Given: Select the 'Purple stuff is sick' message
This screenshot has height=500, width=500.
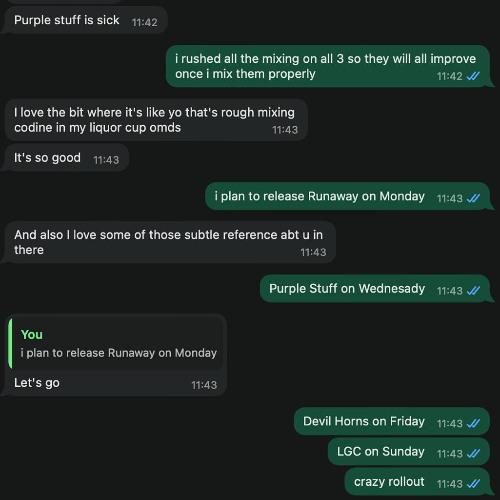Looking at the screenshot, I should pyautogui.click(x=86, y=20).
